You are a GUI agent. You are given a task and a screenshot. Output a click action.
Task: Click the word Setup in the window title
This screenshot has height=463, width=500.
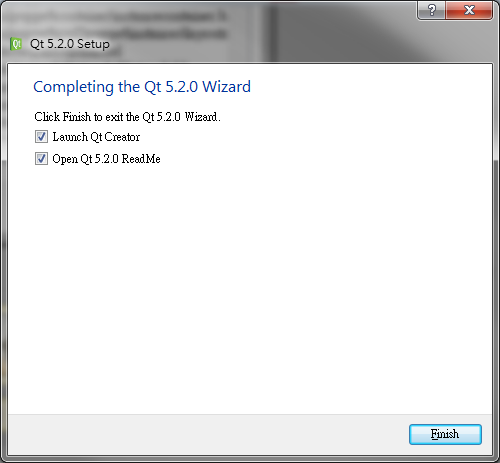pyautogui.click(x=93, y=44)
